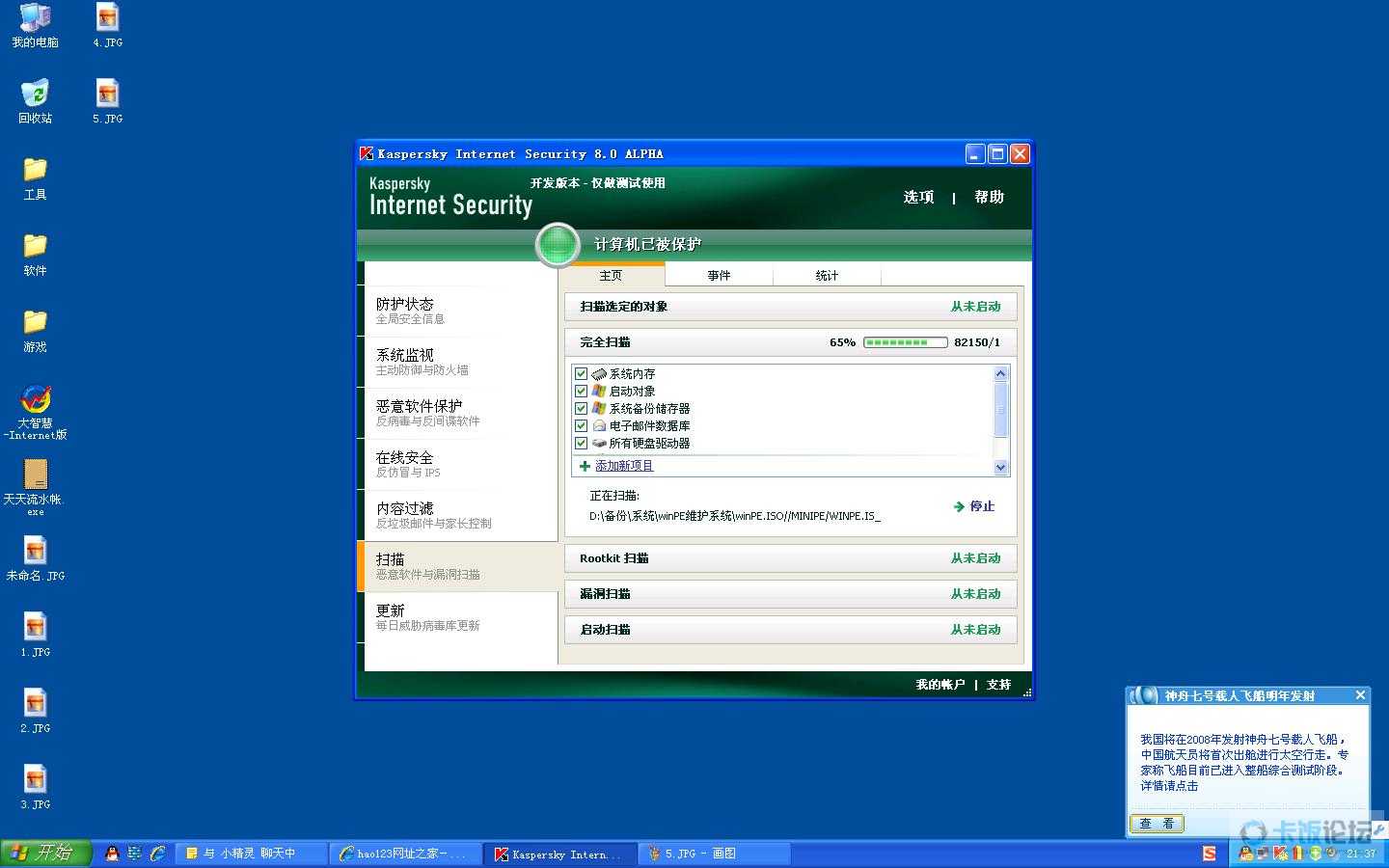Image resolution: width=1389 pixels, height=868 pixels.
Task: Select the 5.JPG desktop file icon
Action: [x=107, y=101]
